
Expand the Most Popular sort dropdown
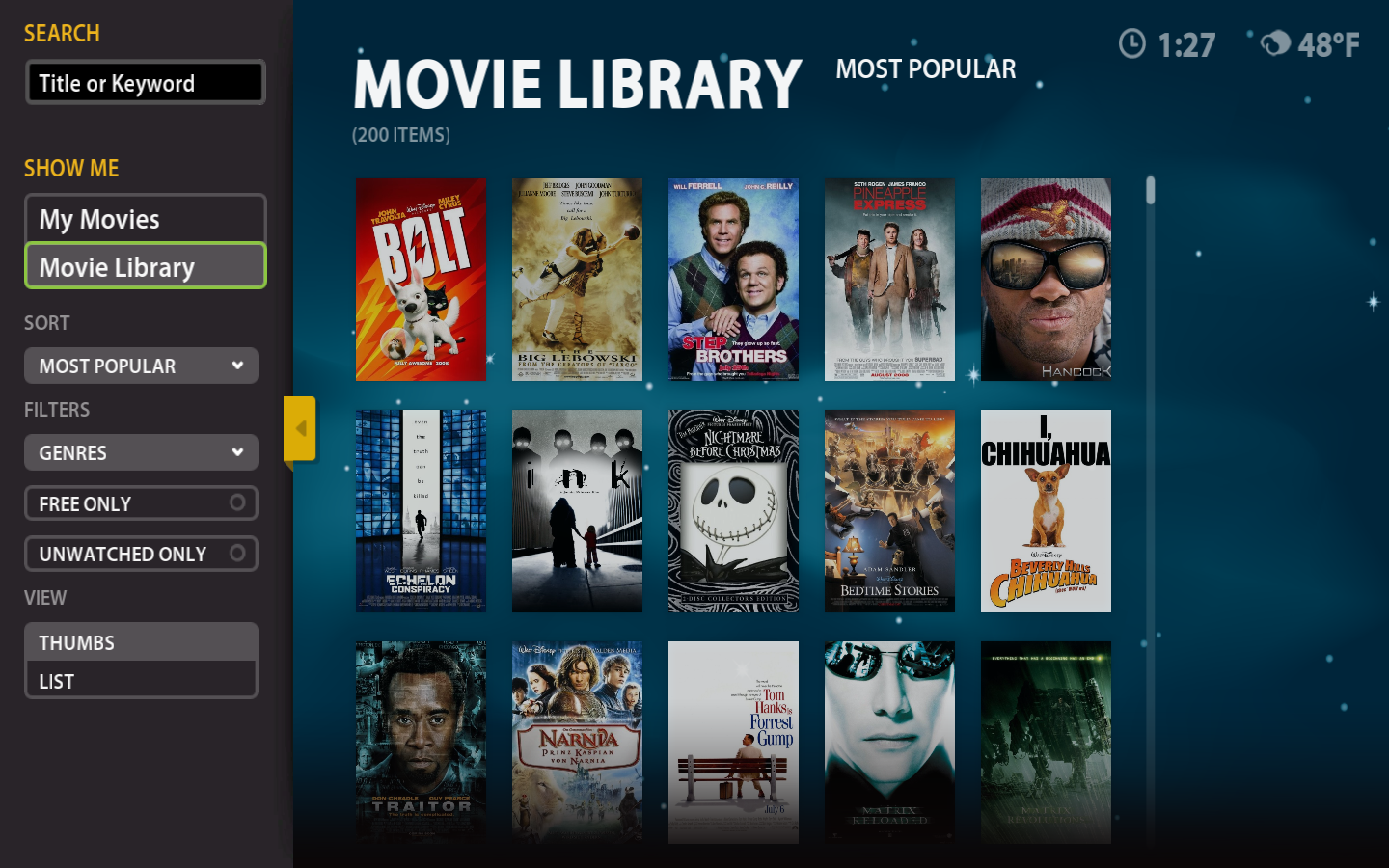[141, 366]
